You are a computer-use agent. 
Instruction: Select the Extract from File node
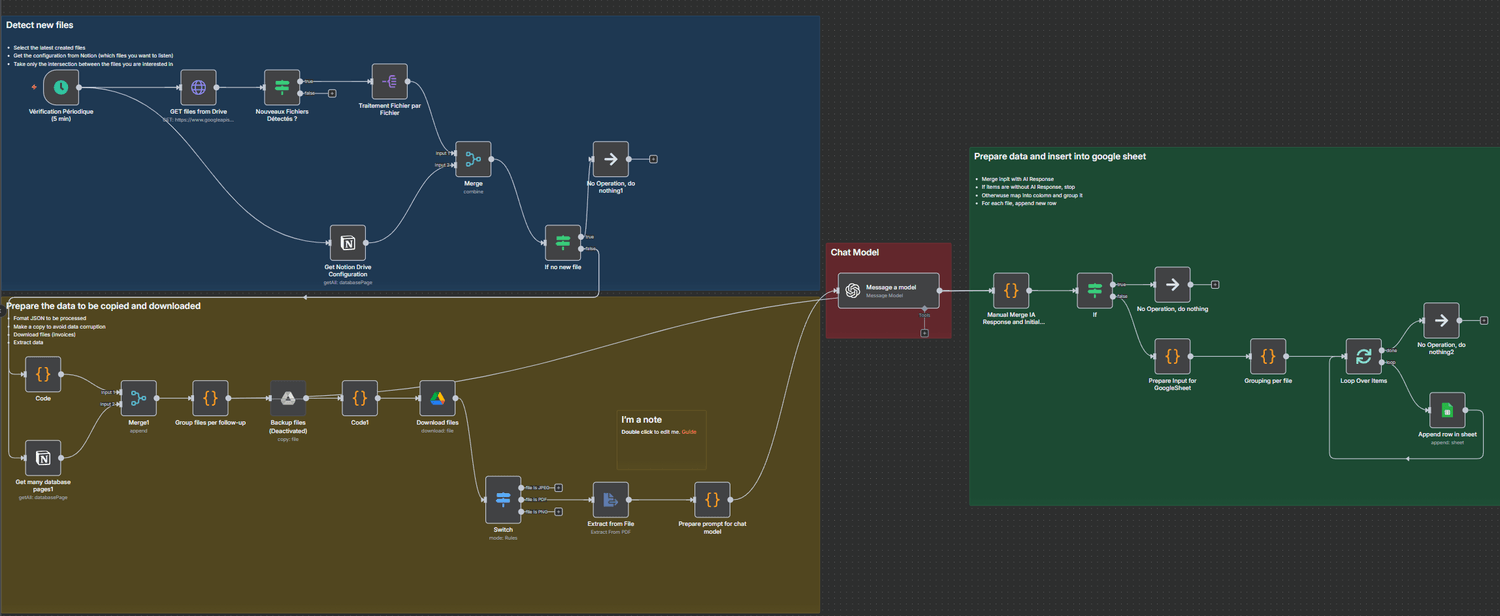tap(611, 499)
